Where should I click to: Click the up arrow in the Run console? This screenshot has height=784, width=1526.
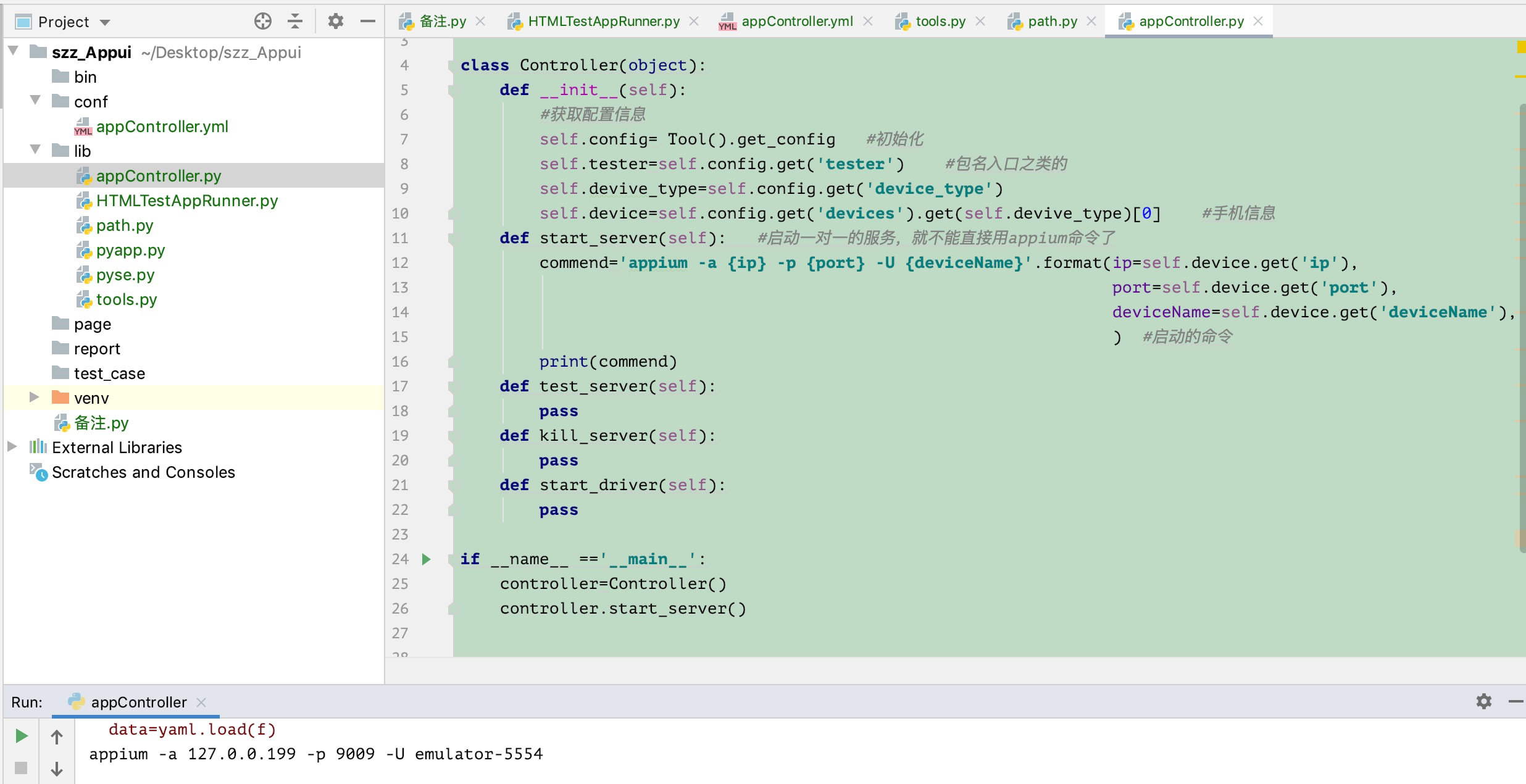(x=57, y=736)
